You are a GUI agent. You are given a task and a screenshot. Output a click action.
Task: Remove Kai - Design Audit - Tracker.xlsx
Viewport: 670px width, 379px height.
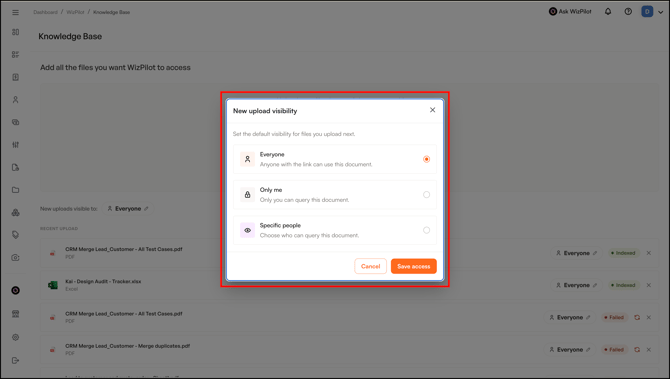649,285
